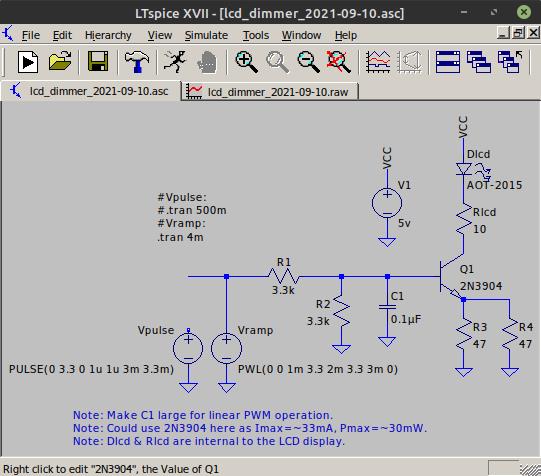Viewport: 541px width, 476px height.
Task: Click the Rlcd resistor symbol
Action: click(x=463, y=219)
